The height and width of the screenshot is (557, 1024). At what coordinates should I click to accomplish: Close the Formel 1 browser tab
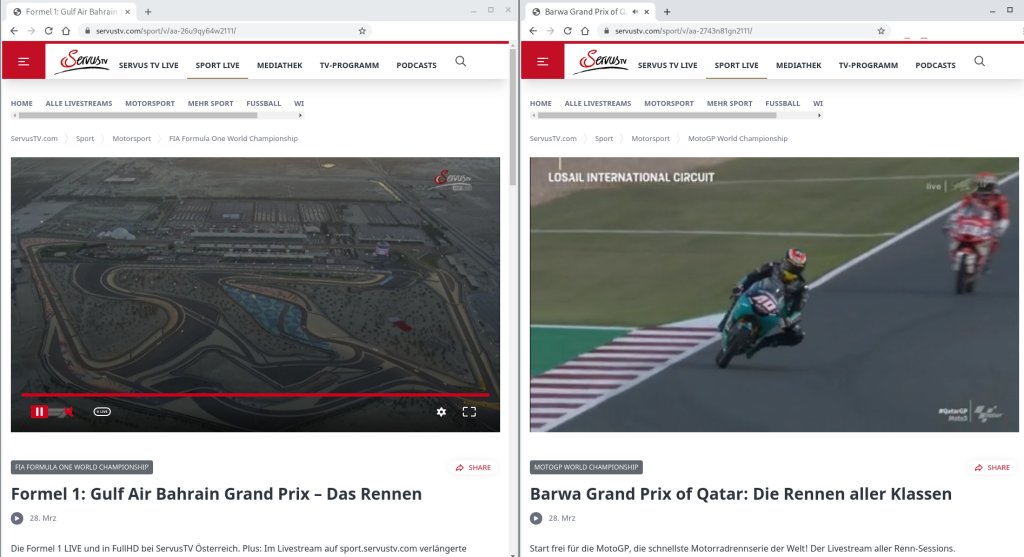(128, 12)
